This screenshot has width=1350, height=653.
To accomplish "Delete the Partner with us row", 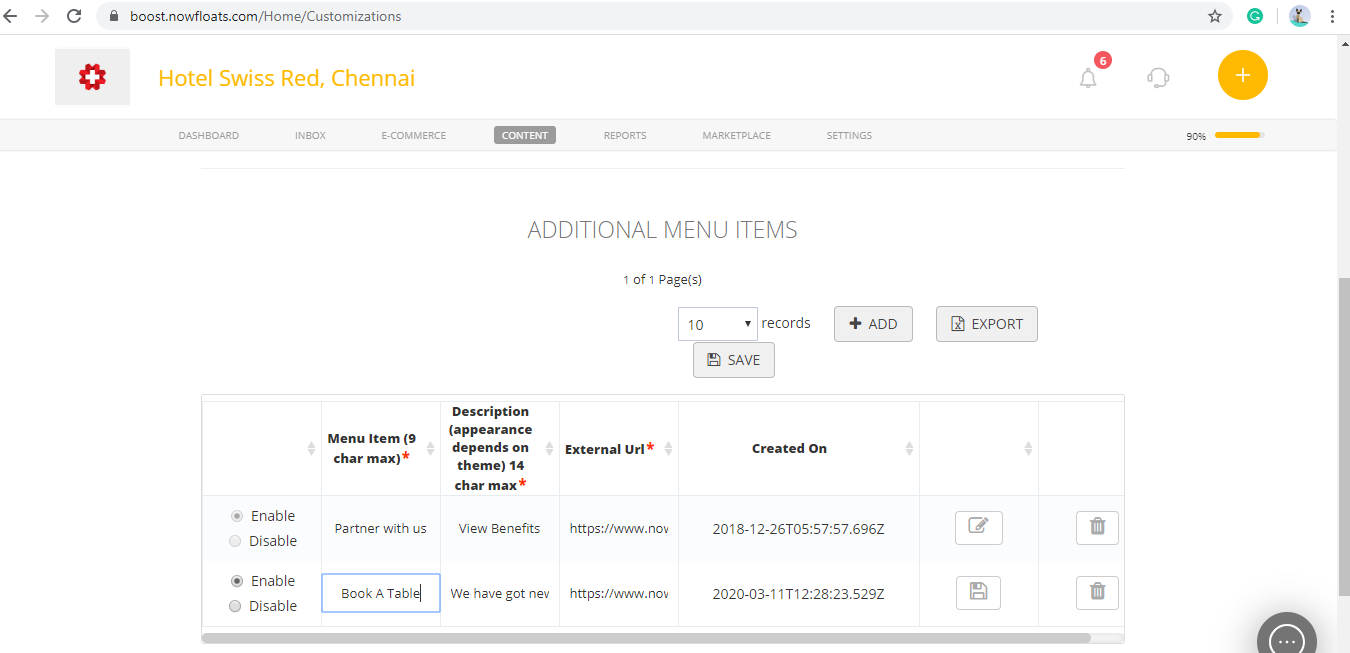I will (x=1097, y=528).
